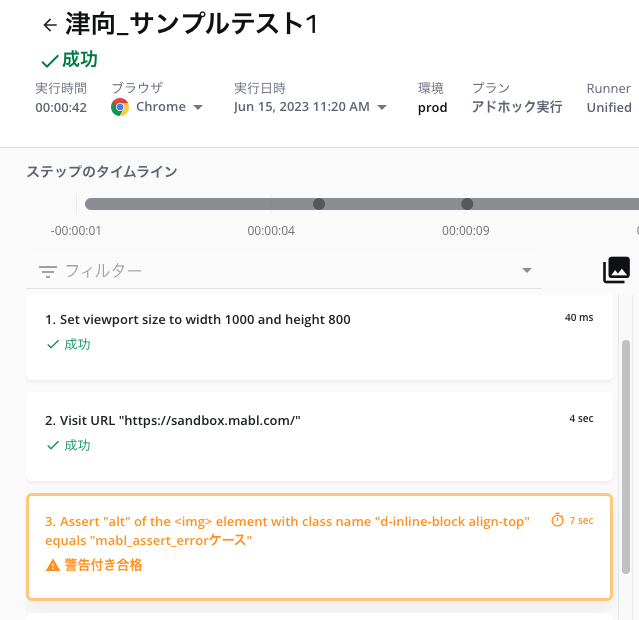Image resolution: width=639 pixels, height=620 pixels.
Task: Click the Chrome browser logo icon
Action: click(120, 107)
